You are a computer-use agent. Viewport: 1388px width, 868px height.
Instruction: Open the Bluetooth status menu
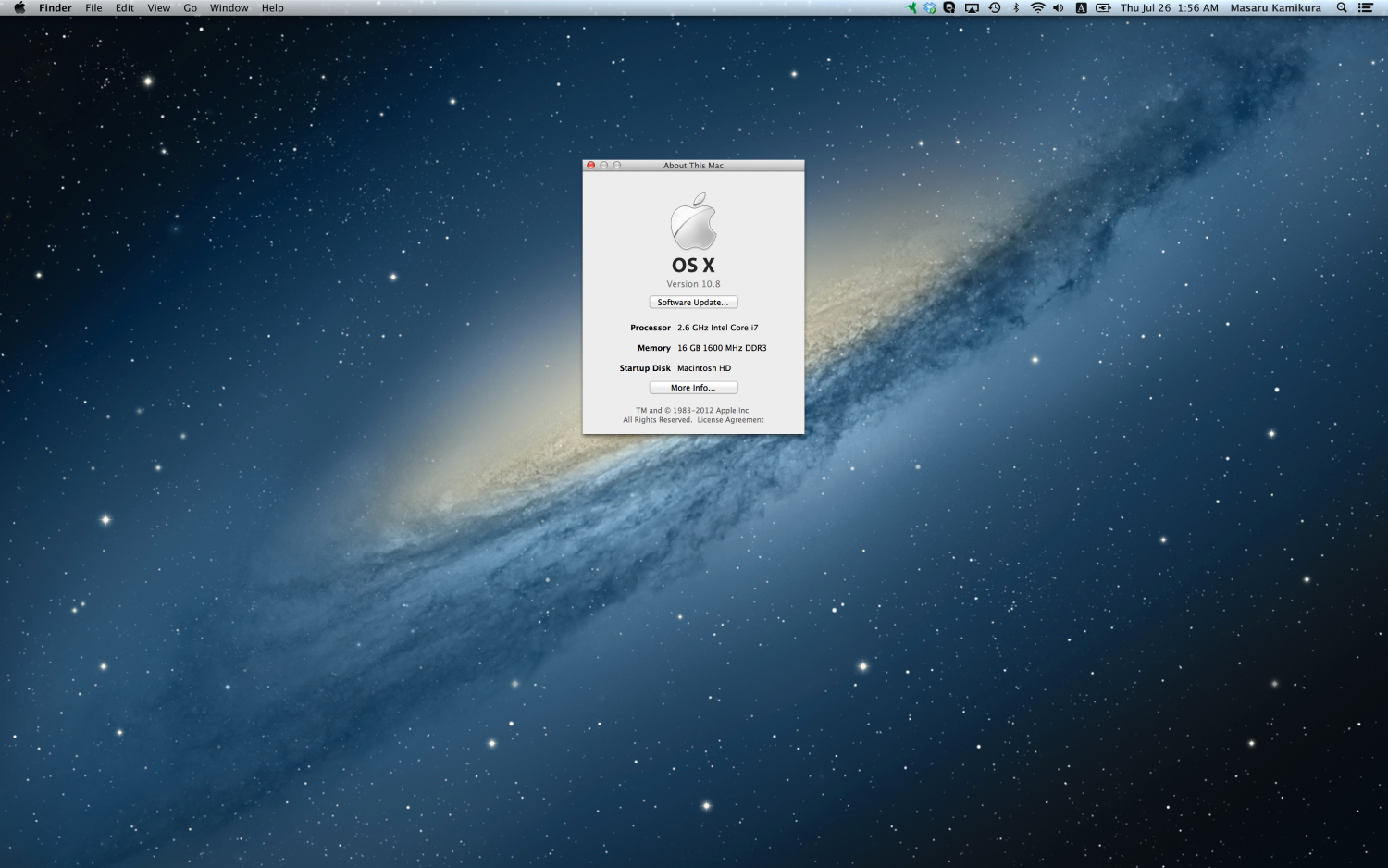[1017, 7]
